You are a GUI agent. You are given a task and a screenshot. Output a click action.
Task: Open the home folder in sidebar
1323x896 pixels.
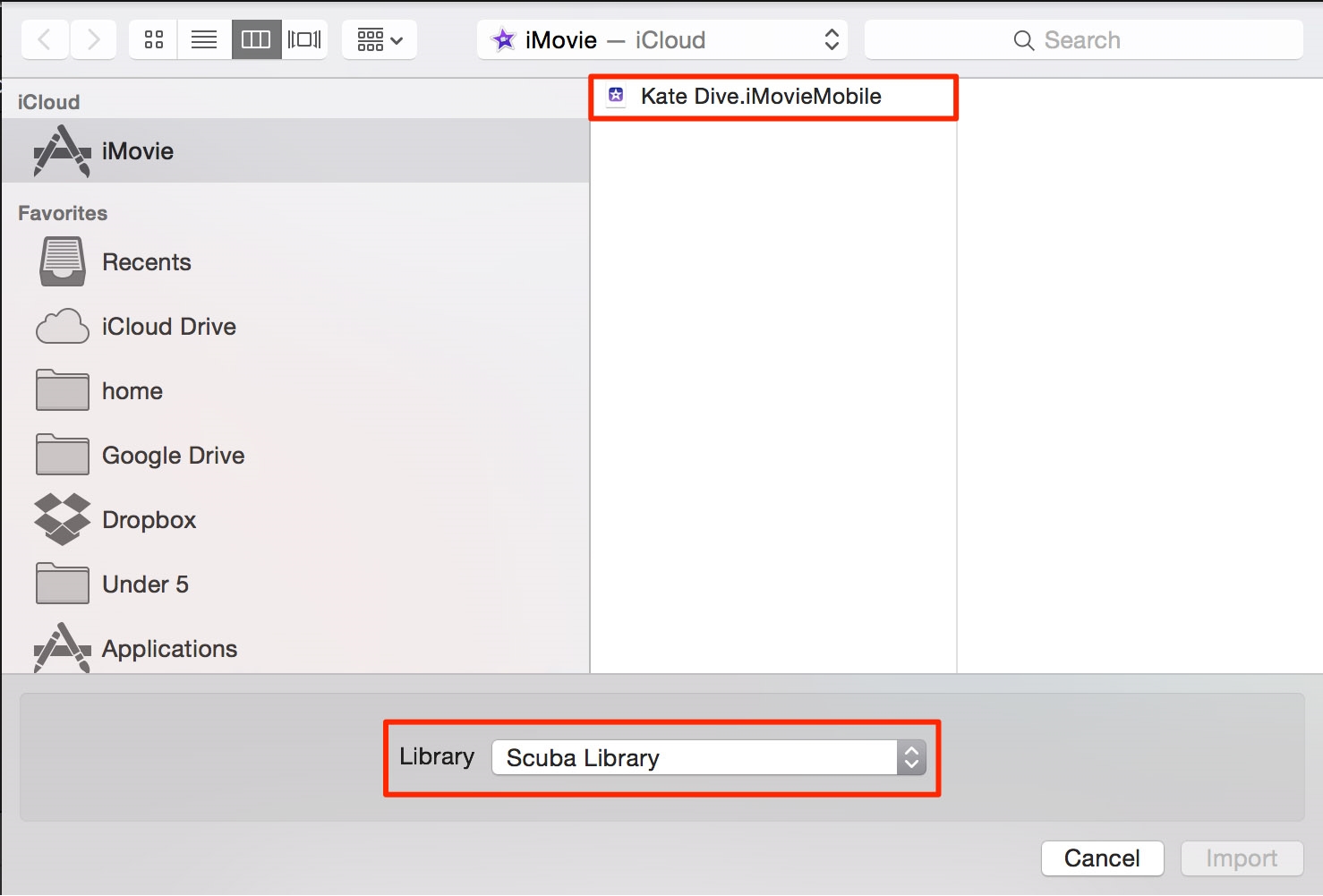[x=295, y=391]
